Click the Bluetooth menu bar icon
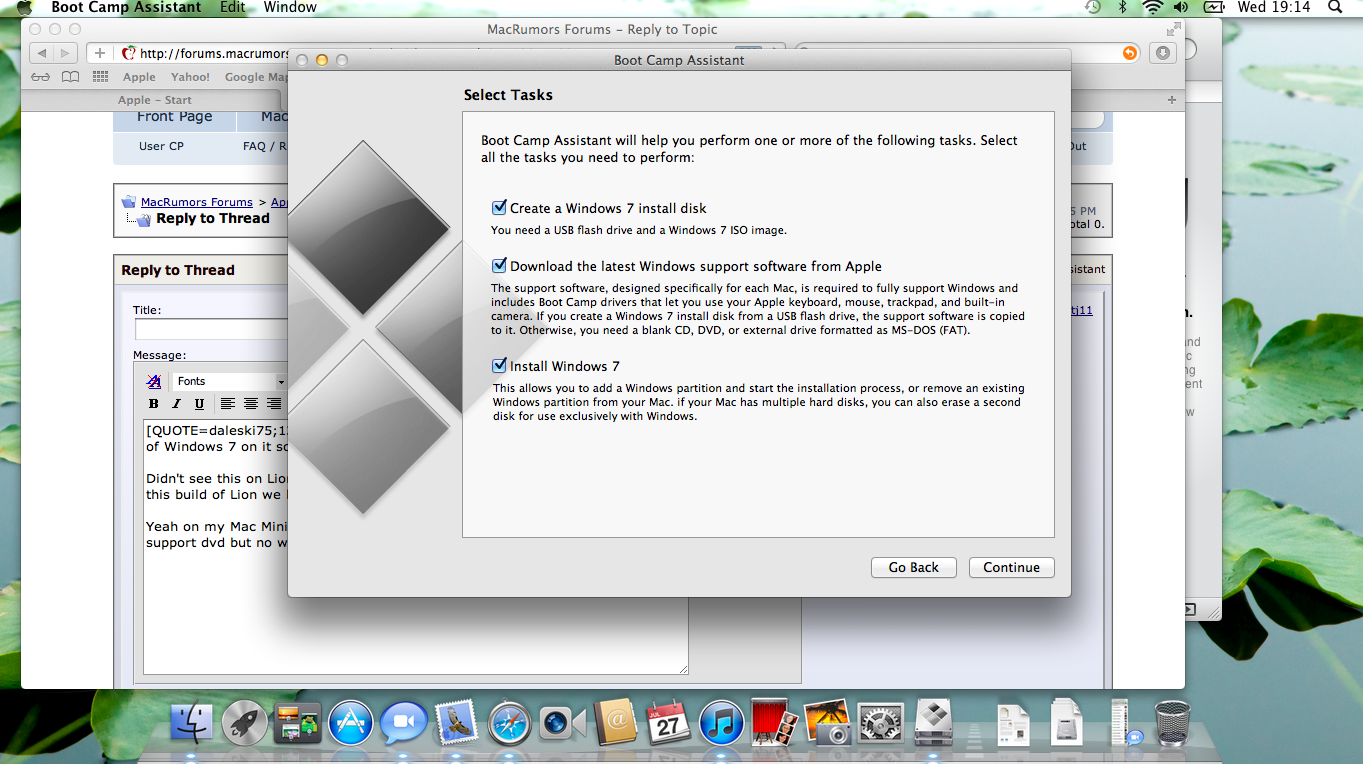 pyautogui.click(x=1123, y=7)
